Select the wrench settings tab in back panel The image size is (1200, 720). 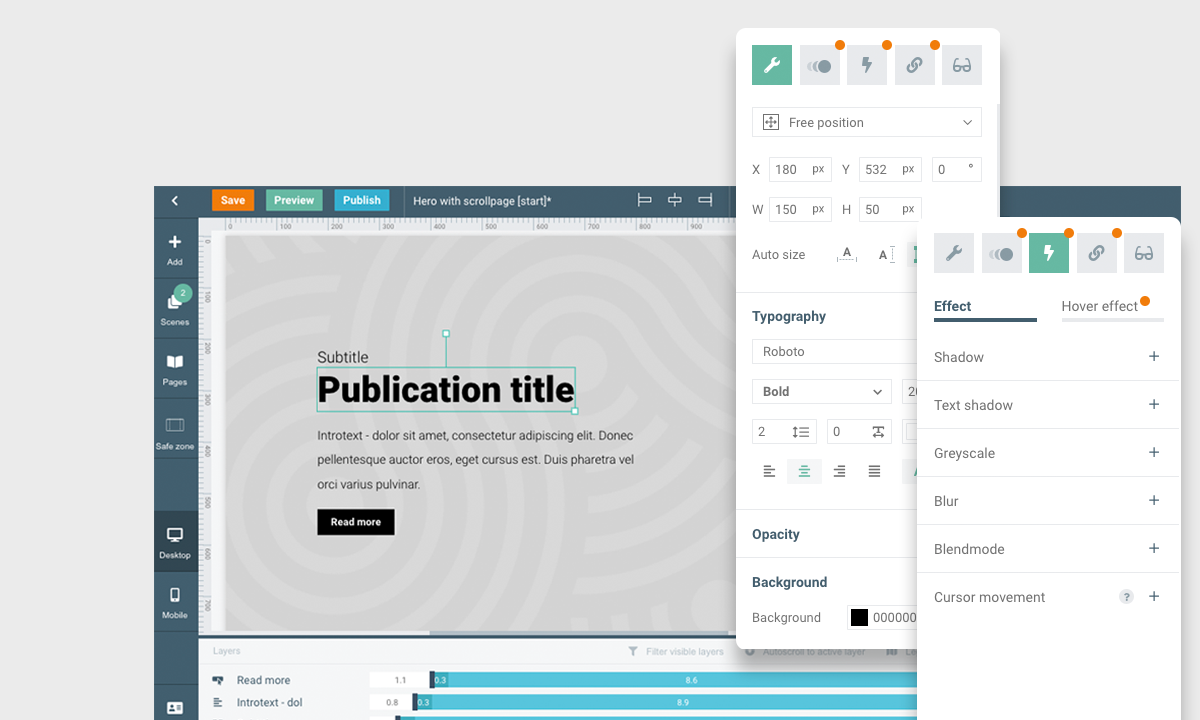coord(772,65)
